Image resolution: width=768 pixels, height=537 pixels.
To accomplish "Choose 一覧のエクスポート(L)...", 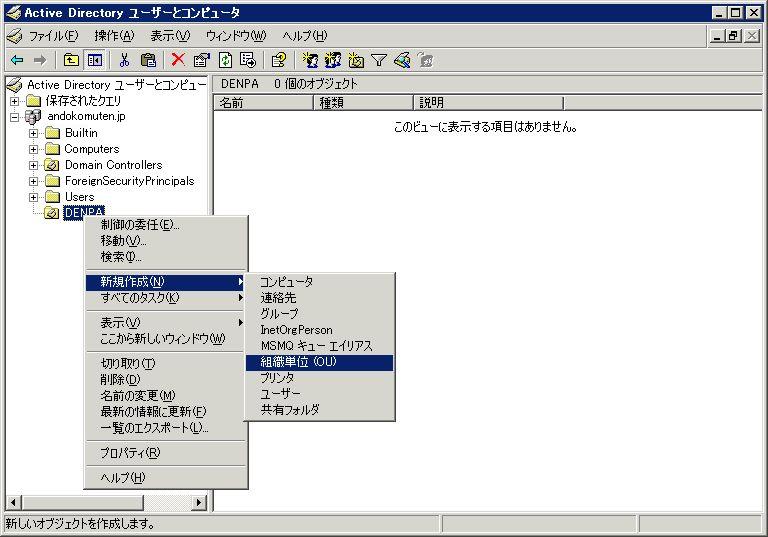I will click(166, 428).
